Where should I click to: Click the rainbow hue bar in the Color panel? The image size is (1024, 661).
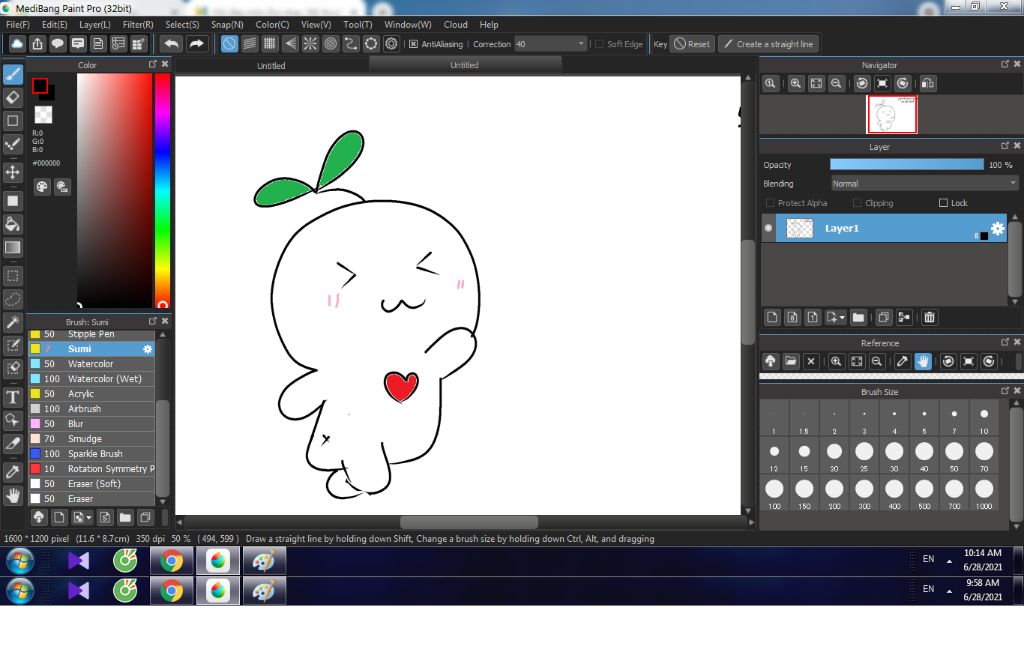click(163, 190)
